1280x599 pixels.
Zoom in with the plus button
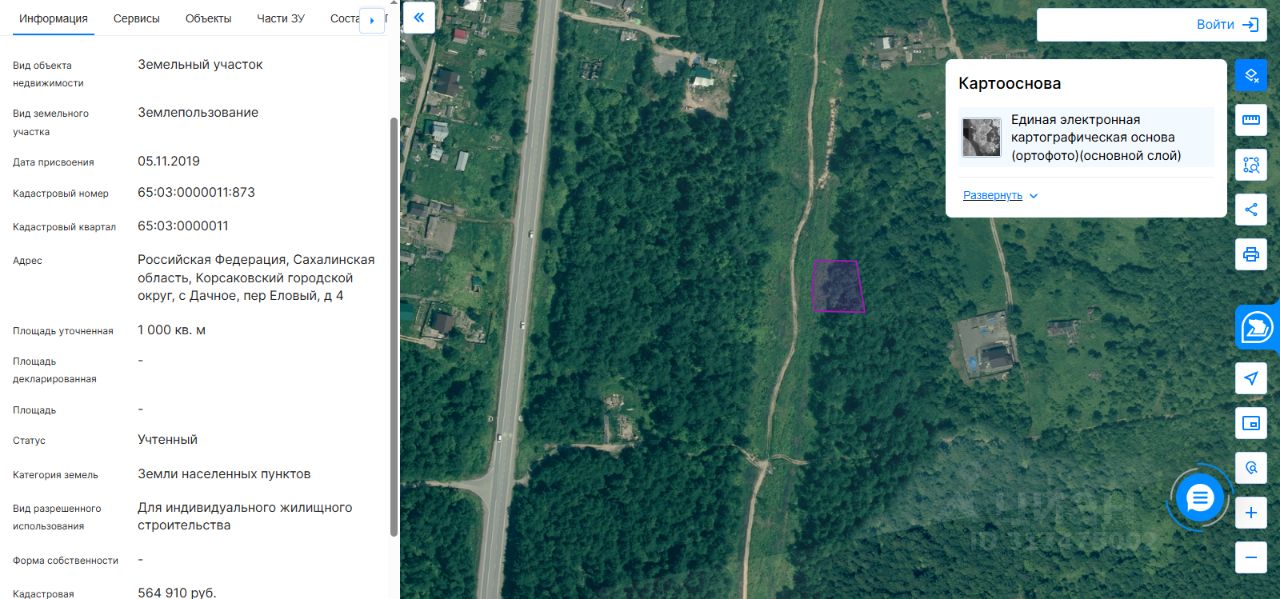click(1250, 514)
